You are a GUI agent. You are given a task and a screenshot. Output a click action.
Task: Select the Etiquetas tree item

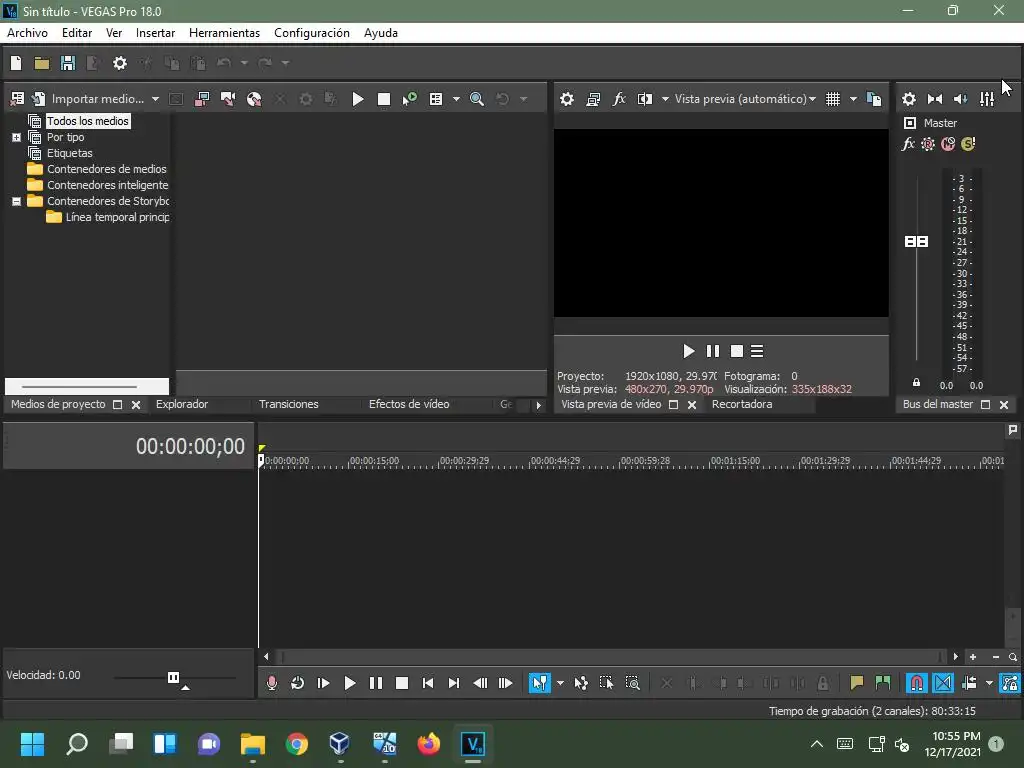(x=69, y=153)
